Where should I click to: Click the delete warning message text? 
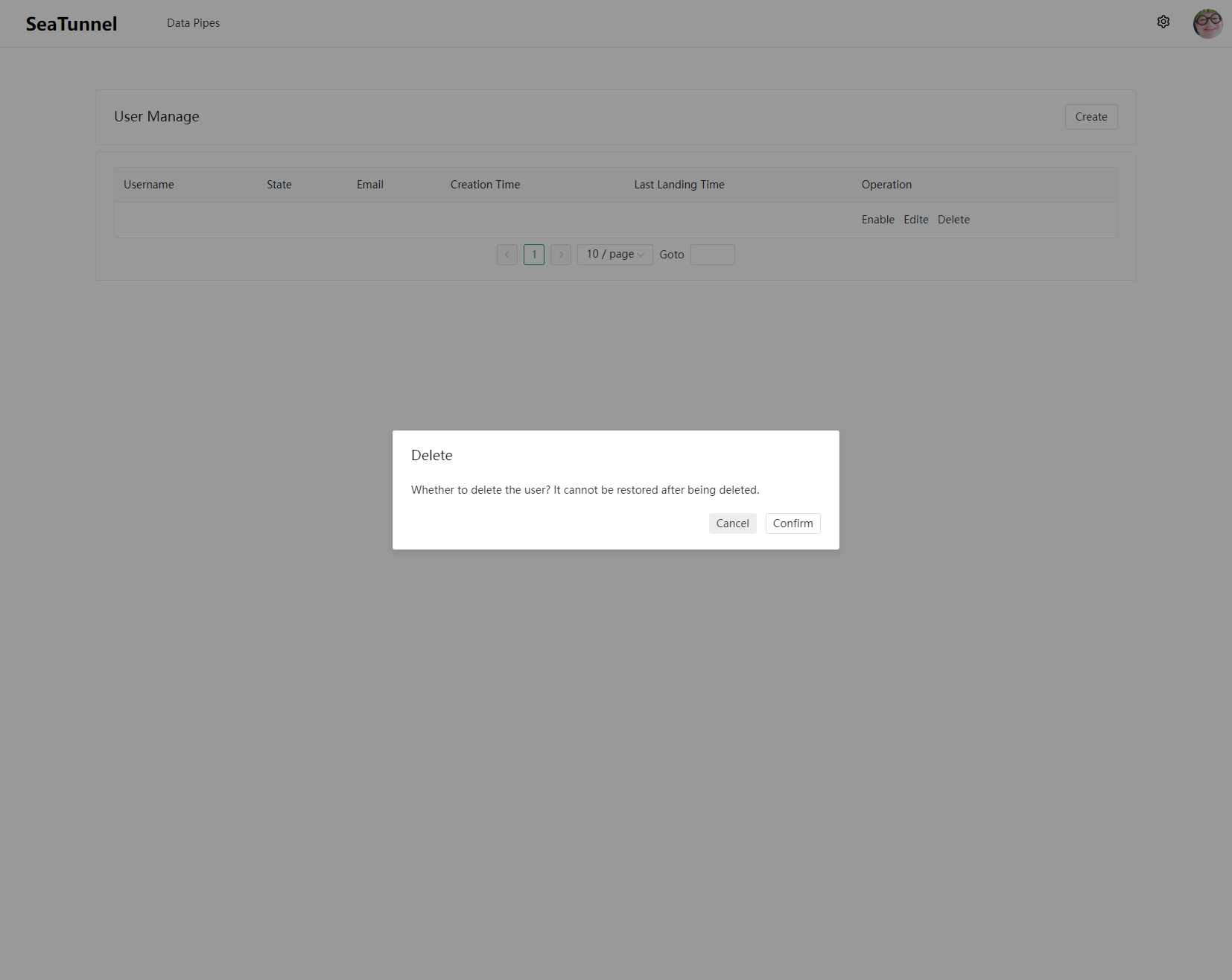585,490
